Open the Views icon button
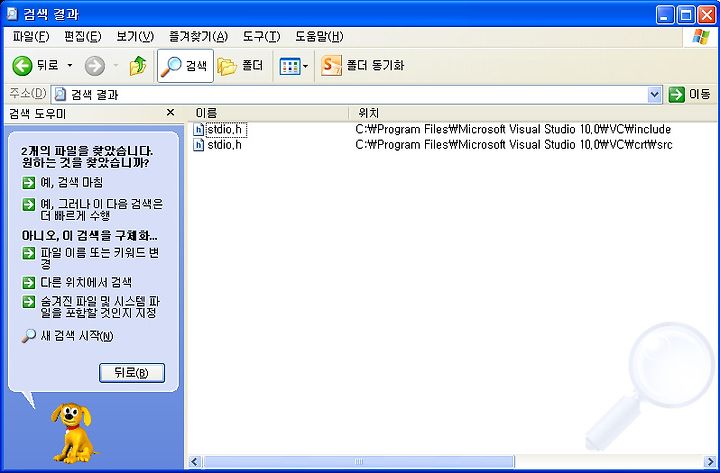Screen dimensions: 720x473 [290, 67]
